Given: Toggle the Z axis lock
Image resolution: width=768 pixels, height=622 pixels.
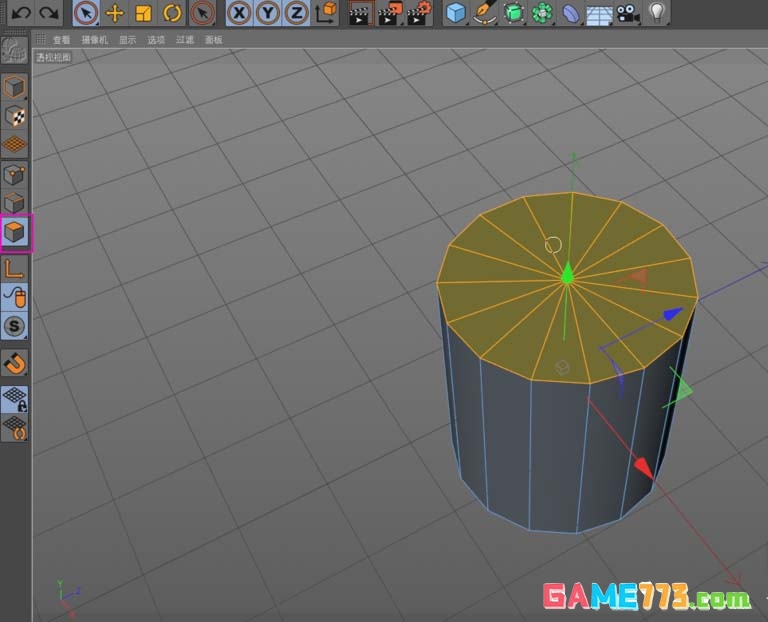Looking at the screenshot, I should click(296, 13).
